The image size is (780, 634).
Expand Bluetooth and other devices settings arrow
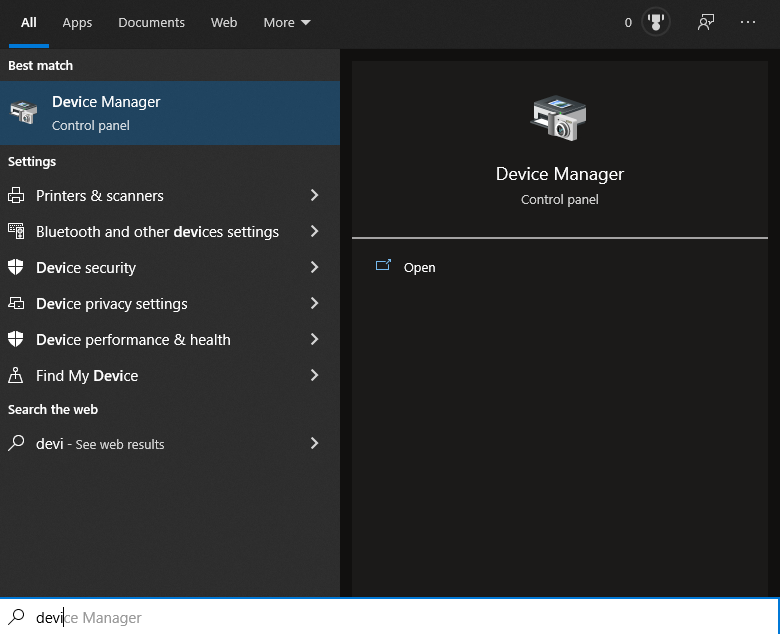click(x=314, y=232)
